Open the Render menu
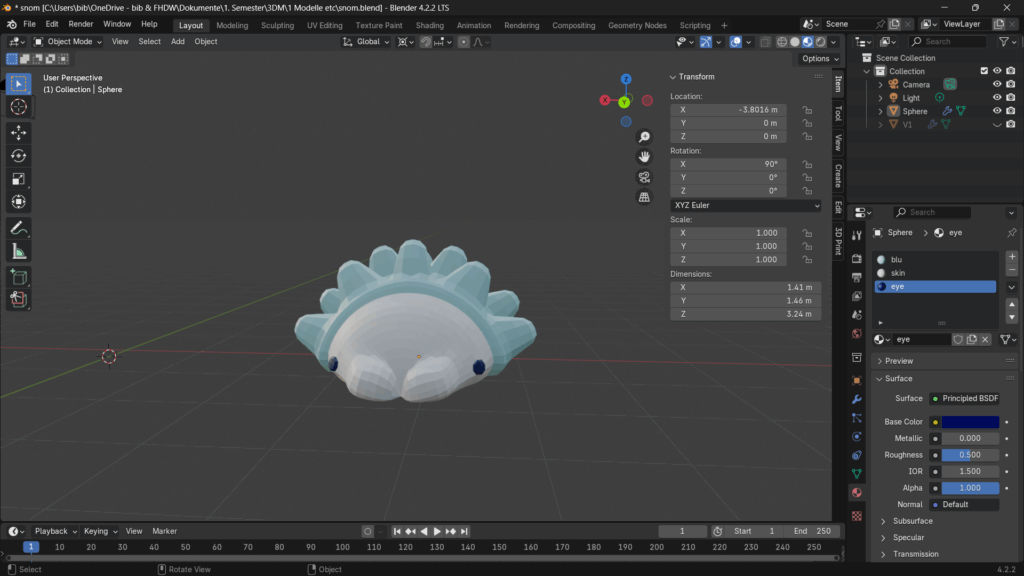 pyautogui.click(x=80, y=23)
